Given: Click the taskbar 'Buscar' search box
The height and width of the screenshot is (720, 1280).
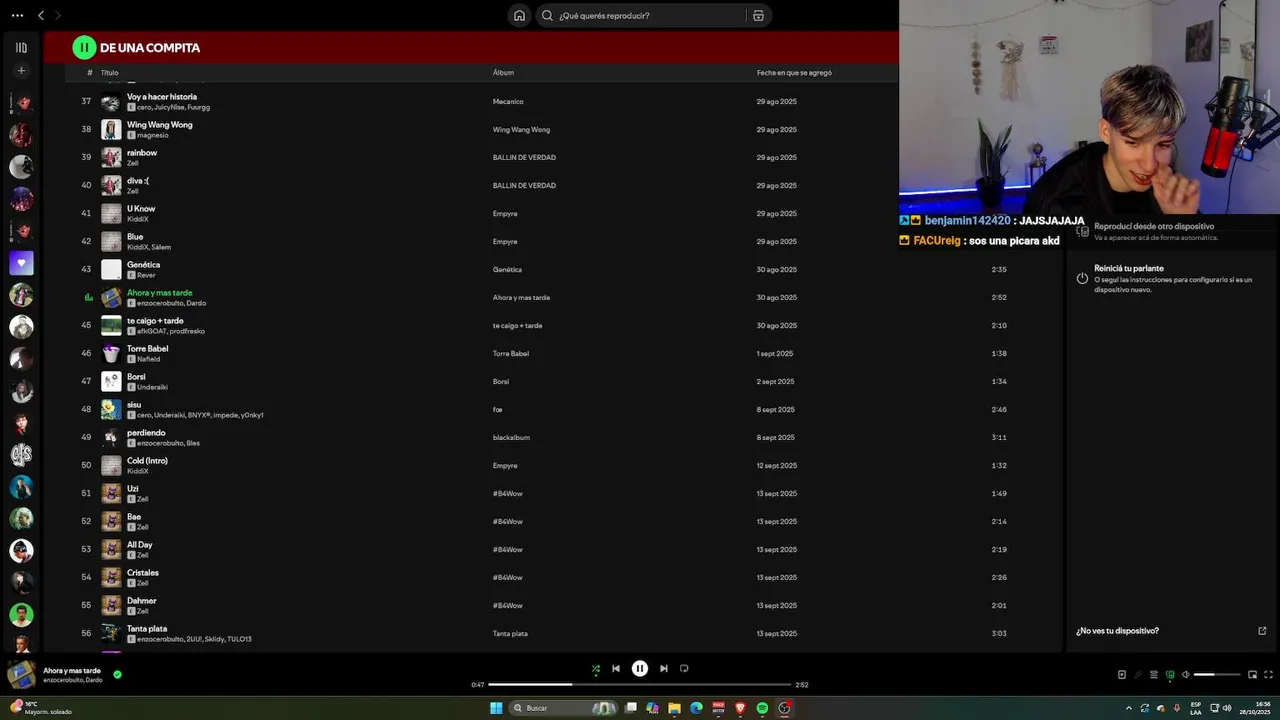Looking at the screenshot, I should tap(564, 708).
